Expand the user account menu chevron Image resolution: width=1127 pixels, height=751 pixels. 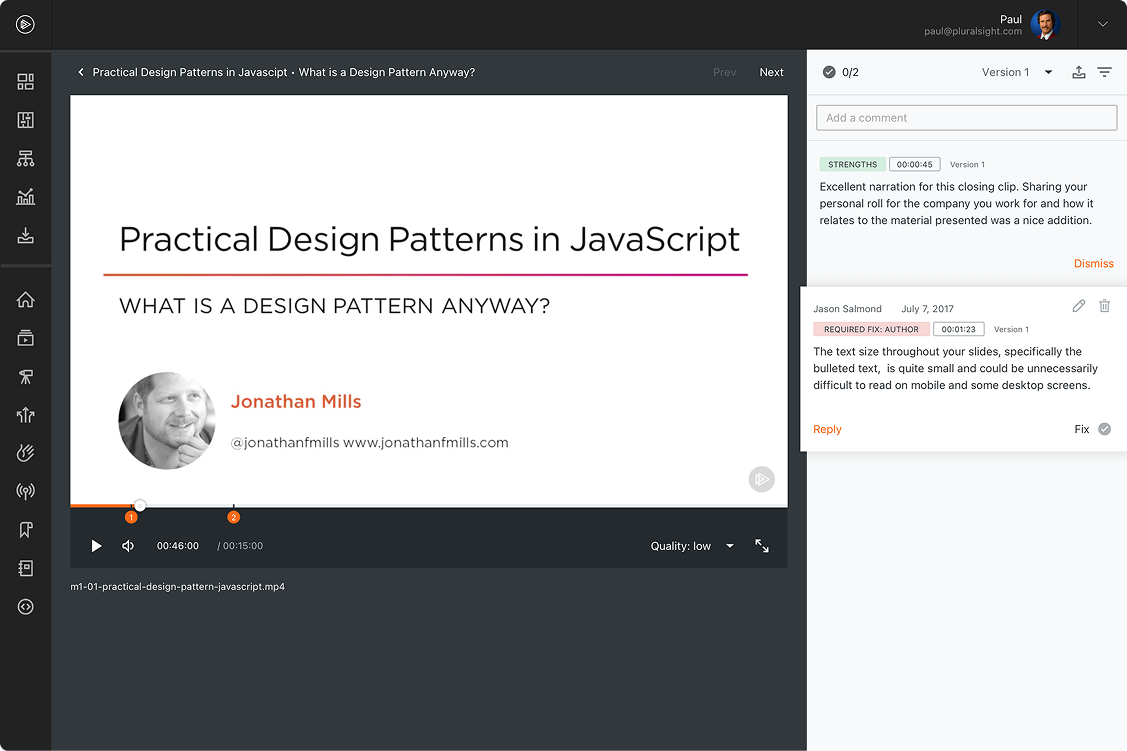coord(1103,24)
